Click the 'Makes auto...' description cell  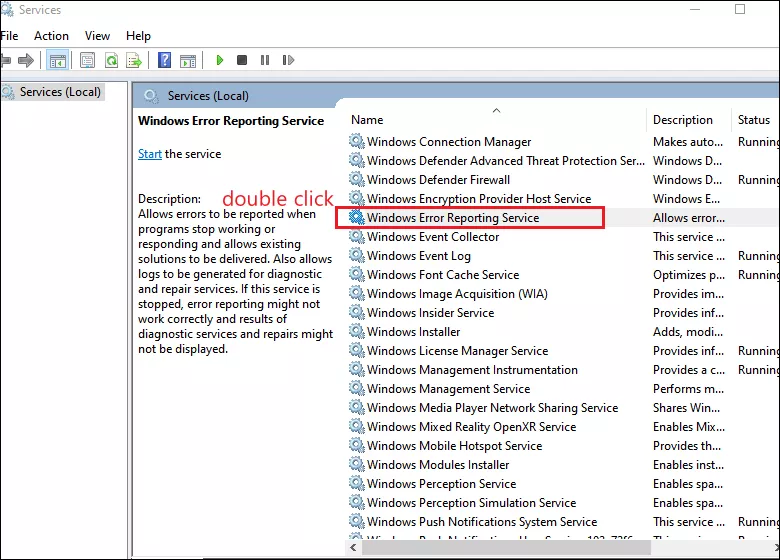688,142
